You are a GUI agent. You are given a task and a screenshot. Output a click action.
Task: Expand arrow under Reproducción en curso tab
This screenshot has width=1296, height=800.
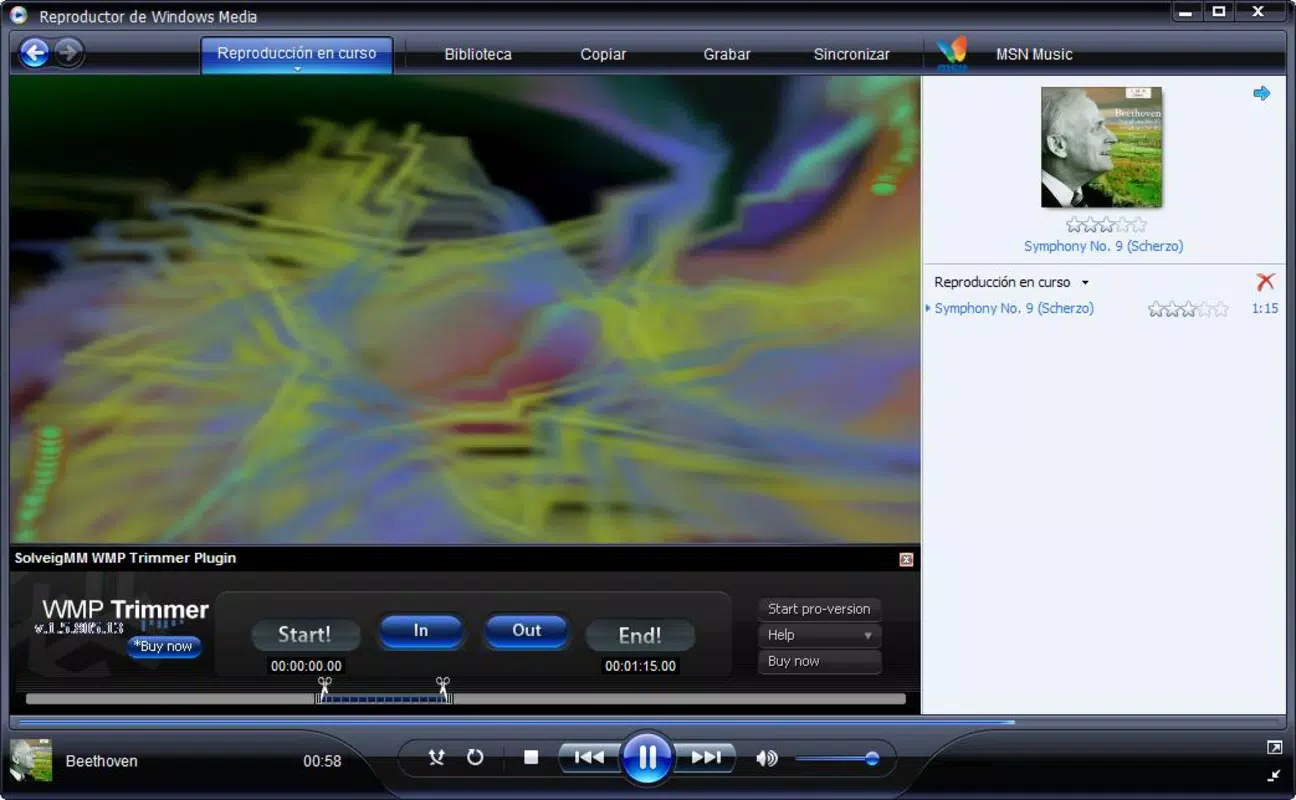297,69
